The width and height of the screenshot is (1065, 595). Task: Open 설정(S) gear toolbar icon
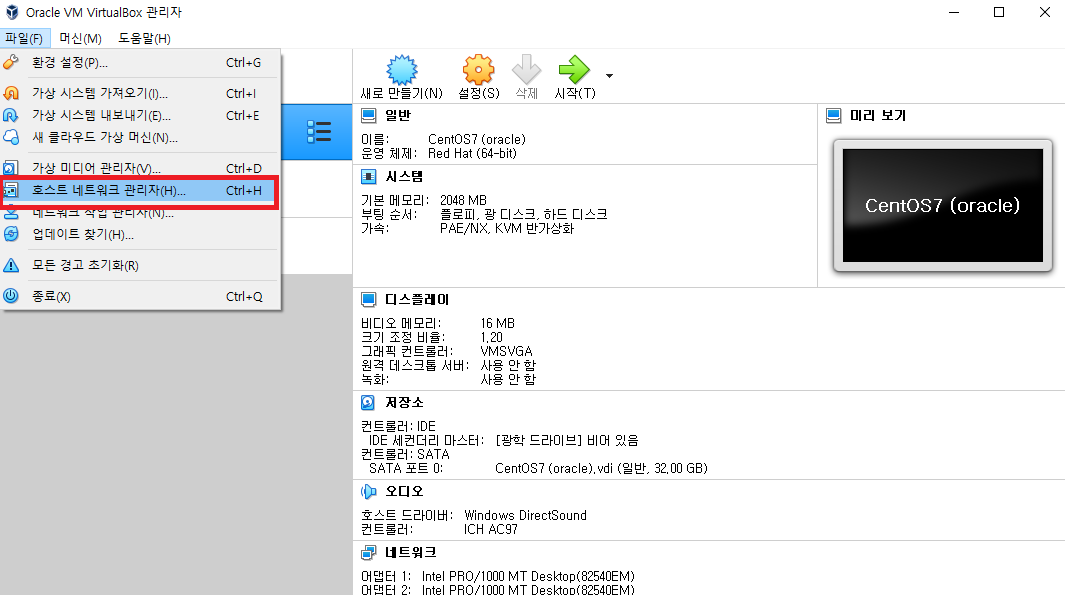pyautogui.click(x=478, y=69)
